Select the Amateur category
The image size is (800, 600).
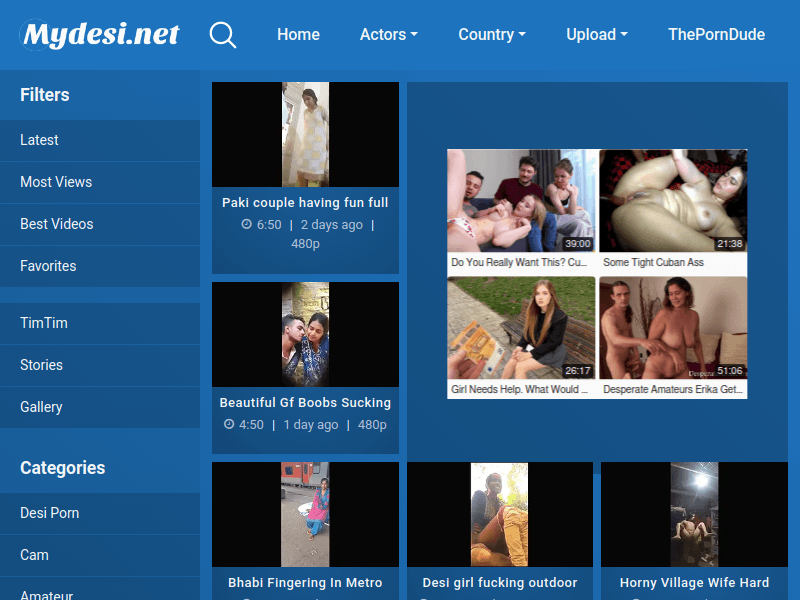[x=46, y=594]
